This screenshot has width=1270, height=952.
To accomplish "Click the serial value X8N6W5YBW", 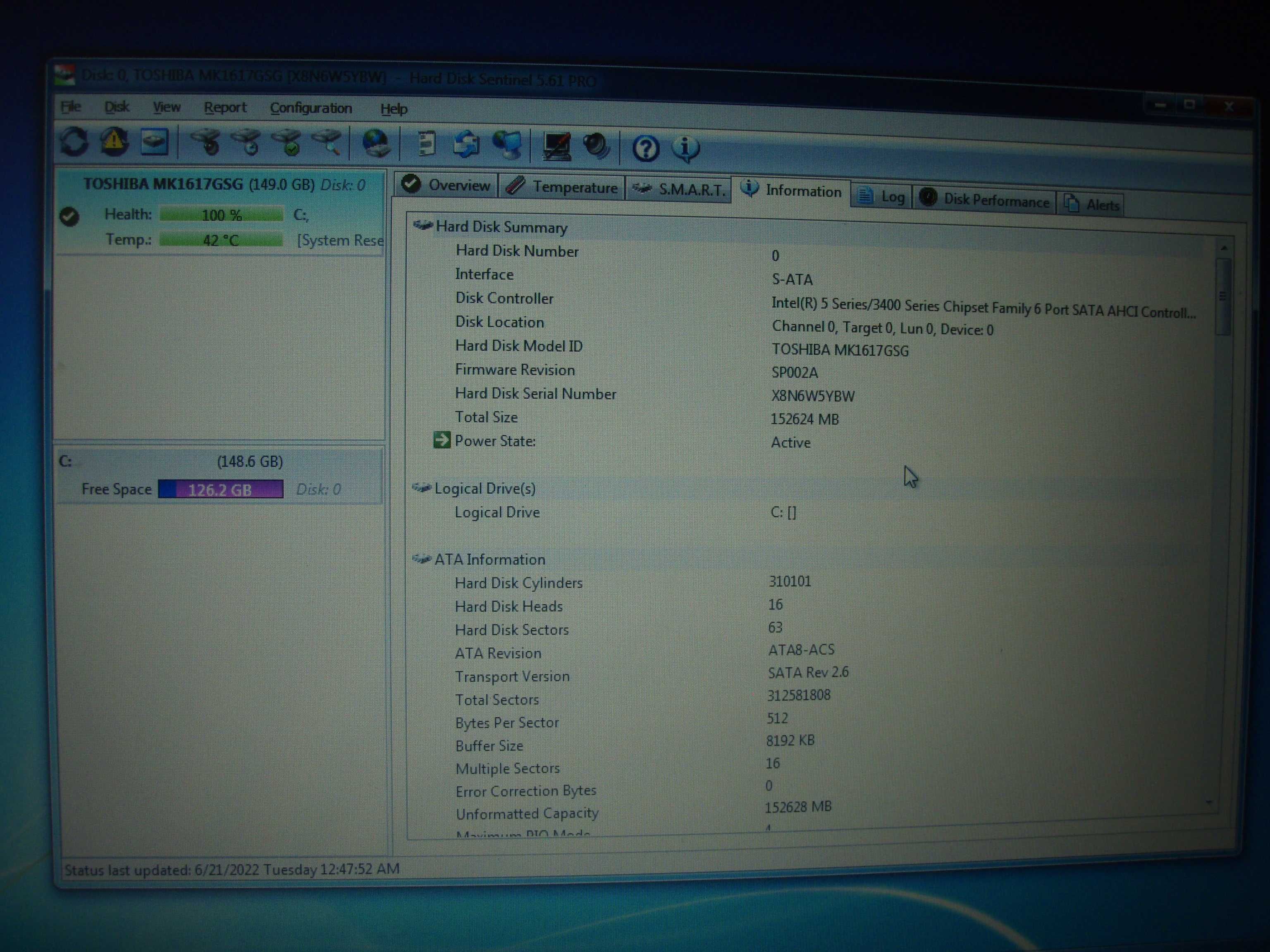I will 812,396.
